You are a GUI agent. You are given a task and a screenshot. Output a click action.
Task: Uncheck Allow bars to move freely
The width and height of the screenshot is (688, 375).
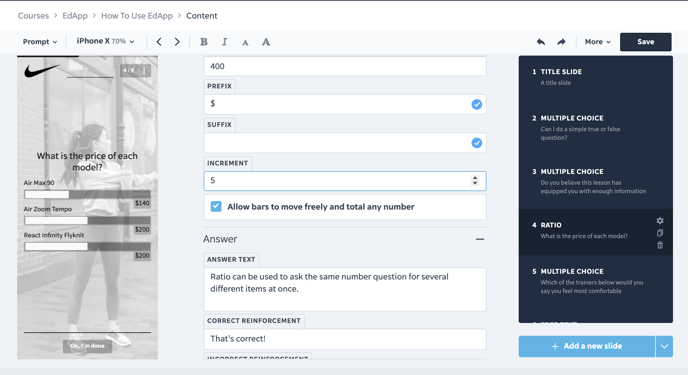[216, 207]
